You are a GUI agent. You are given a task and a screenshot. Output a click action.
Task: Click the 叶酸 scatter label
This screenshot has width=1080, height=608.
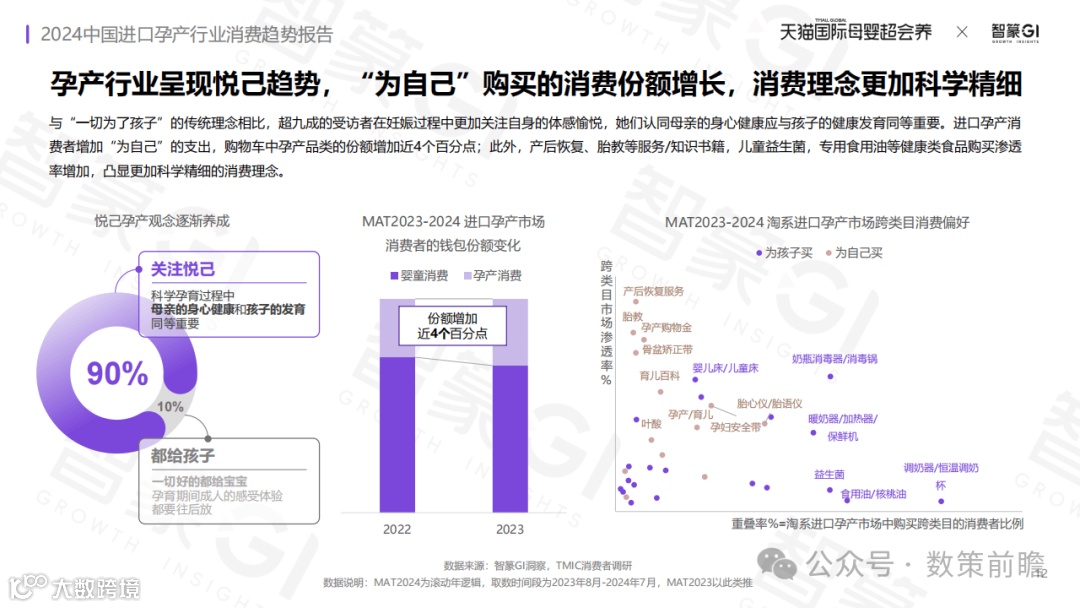pos(651,423)
